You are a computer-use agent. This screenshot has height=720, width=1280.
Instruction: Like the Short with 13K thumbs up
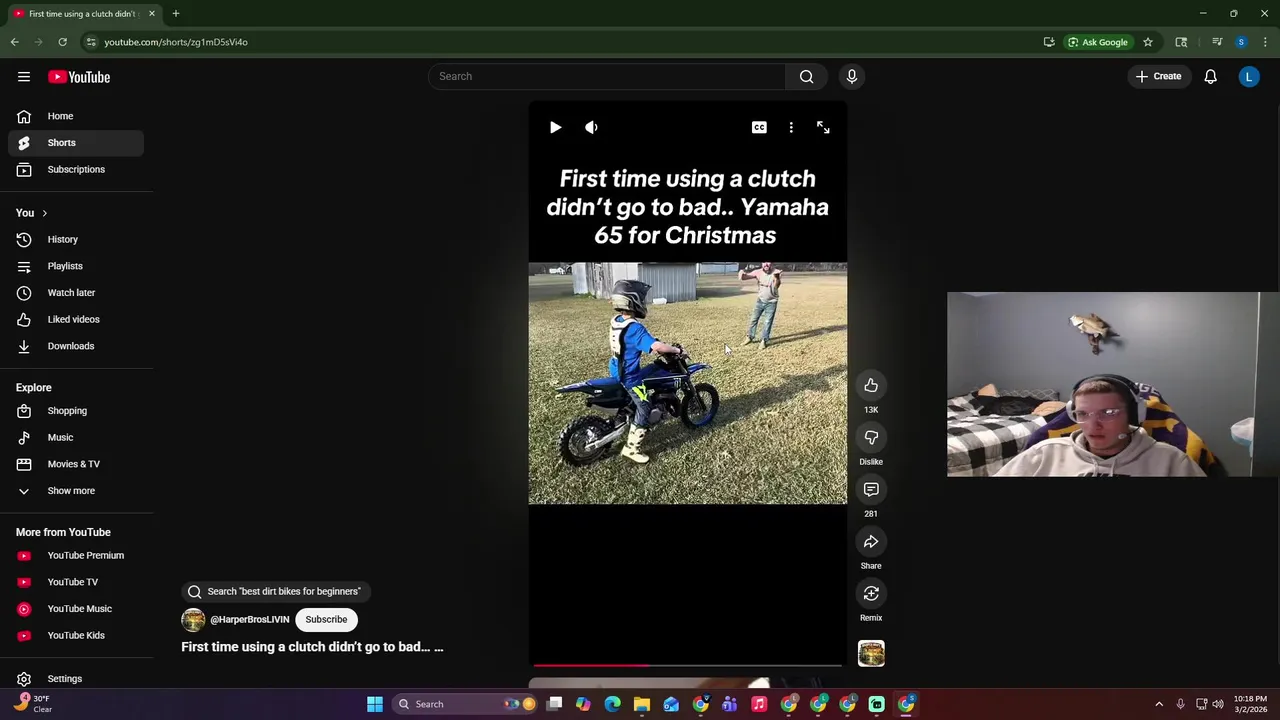(x=871, y=385)
